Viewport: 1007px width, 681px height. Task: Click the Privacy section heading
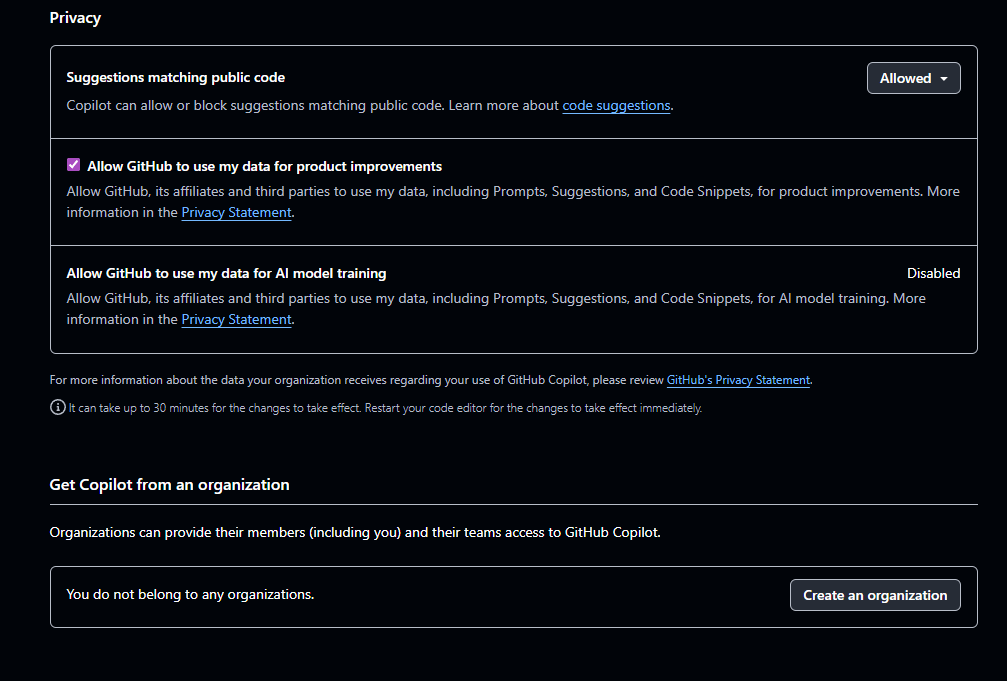[x=75, y=18]
